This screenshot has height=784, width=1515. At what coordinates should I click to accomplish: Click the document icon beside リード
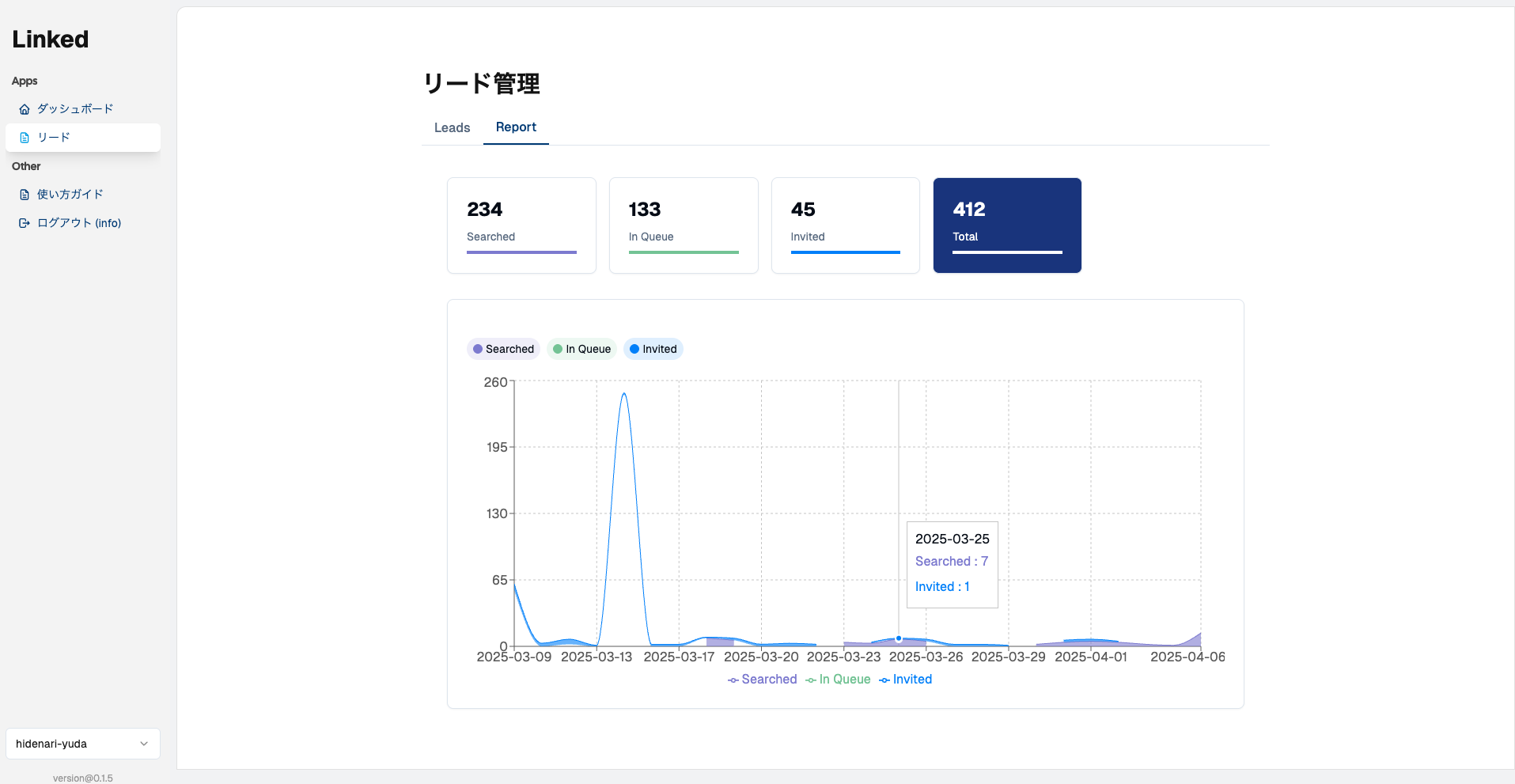[24, 137]
